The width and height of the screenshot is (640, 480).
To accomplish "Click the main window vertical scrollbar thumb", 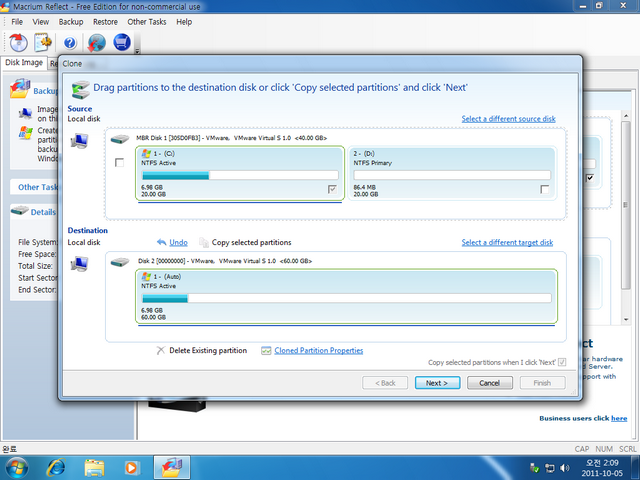I will pyautogui.click(x=626, y=205).
